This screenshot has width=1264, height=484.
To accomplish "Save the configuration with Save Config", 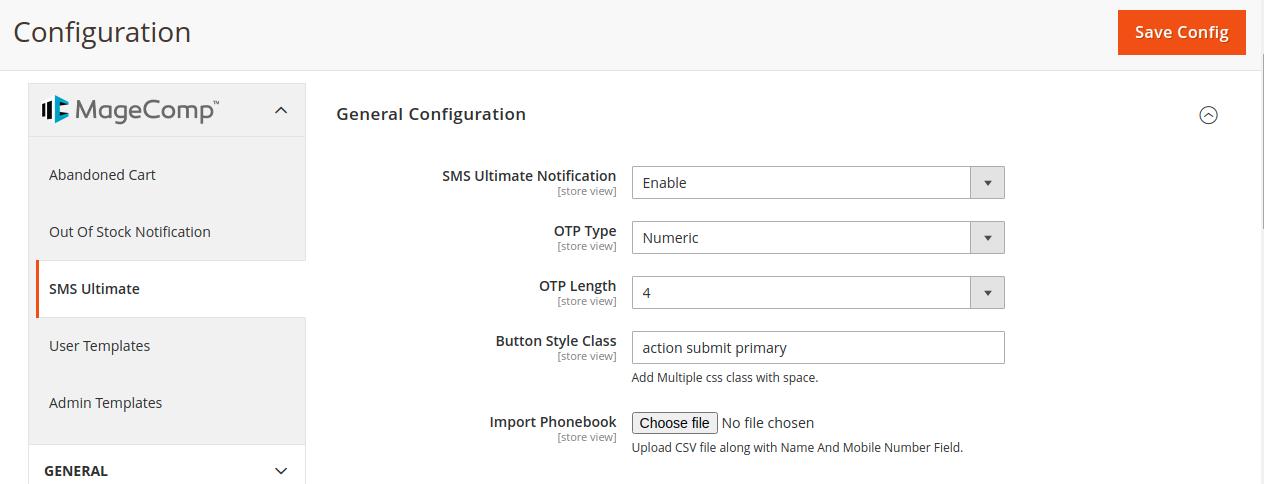I will click(x=1181, y=32).
